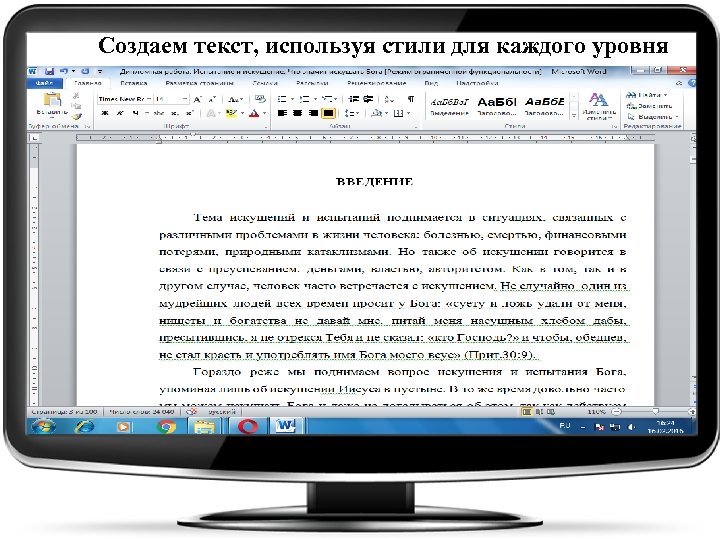Viewport: 720px width, 540px height.
Task: Open Opera browser from the taskbar
Action: pyautogui.click(x=248, y=427)
